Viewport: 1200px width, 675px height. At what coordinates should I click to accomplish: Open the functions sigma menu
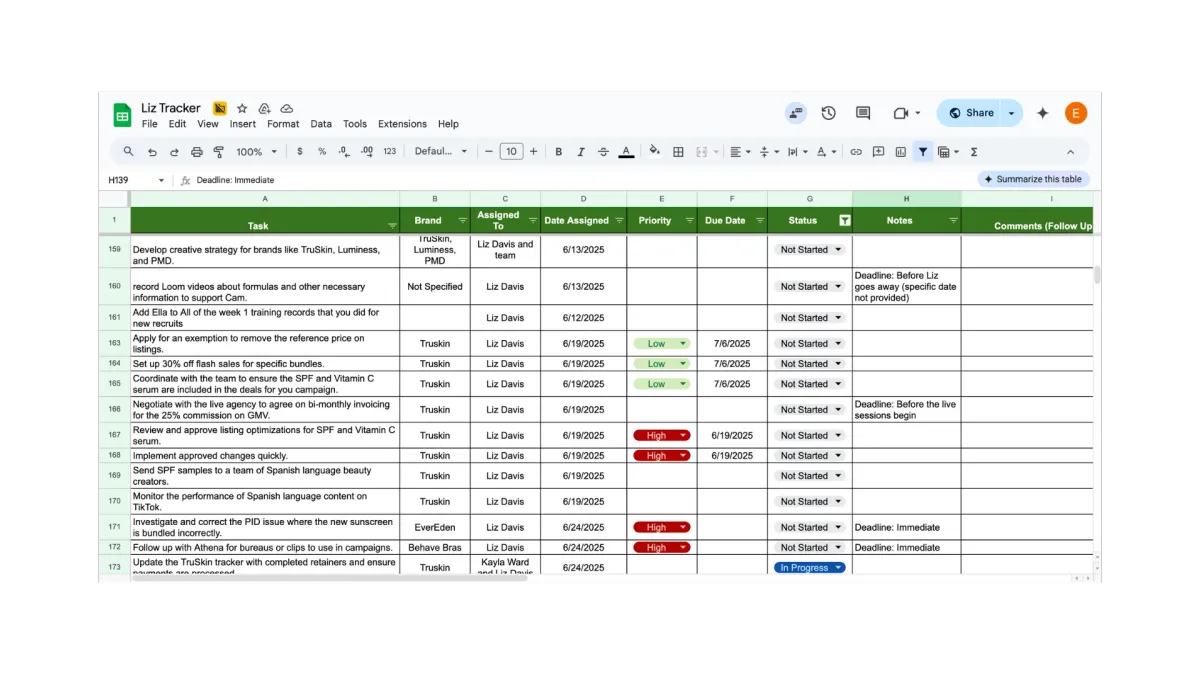974,152
